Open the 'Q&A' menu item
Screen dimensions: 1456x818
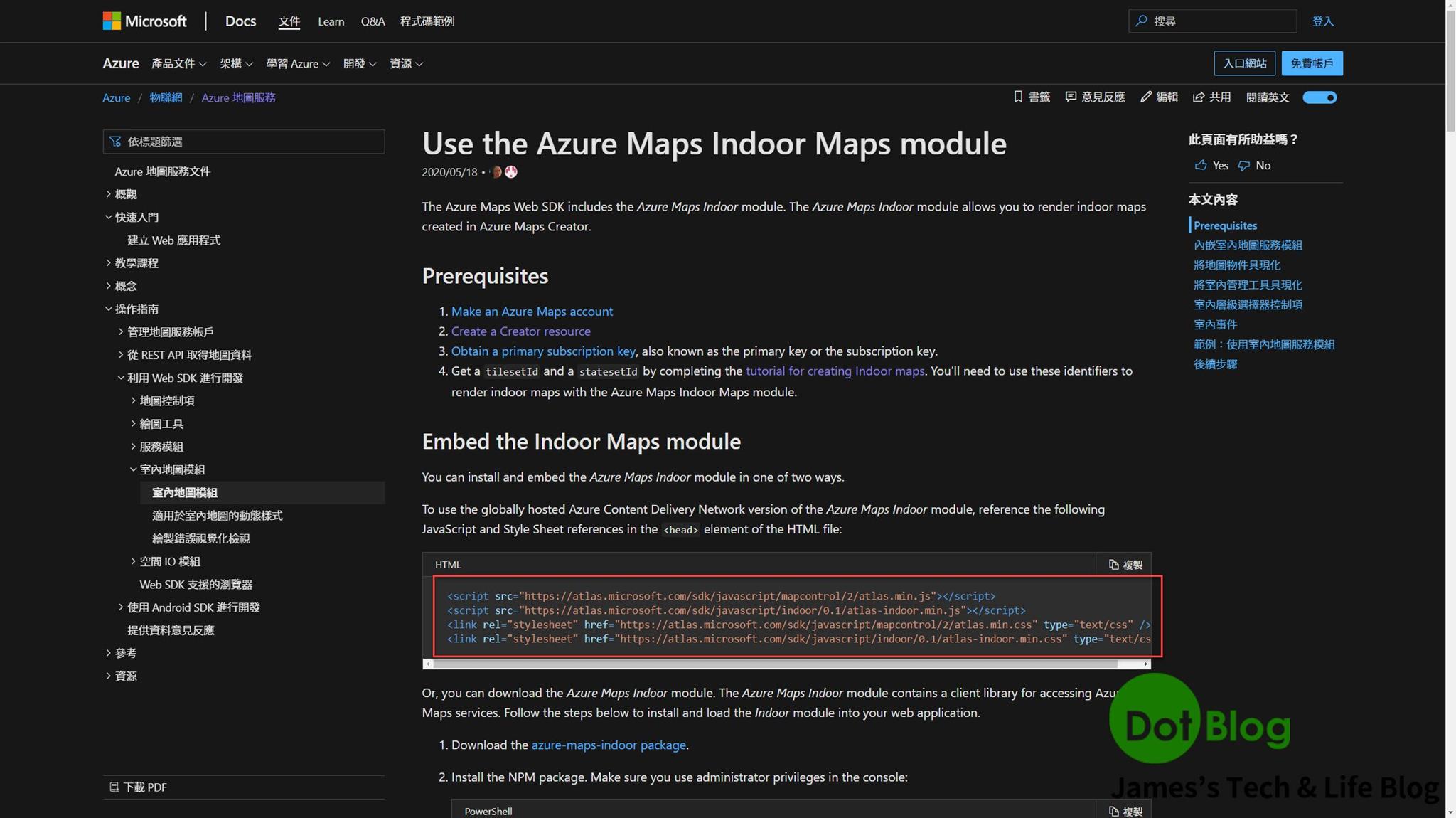pyautogui.click(x=373, y=21)
